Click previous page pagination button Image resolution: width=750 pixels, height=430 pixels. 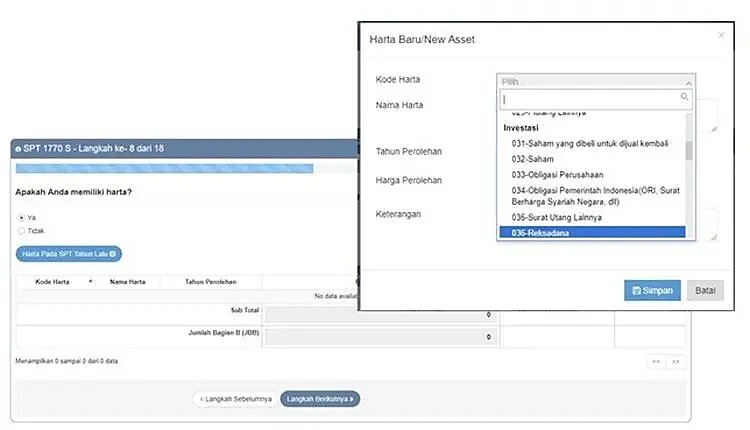(656, 362)
